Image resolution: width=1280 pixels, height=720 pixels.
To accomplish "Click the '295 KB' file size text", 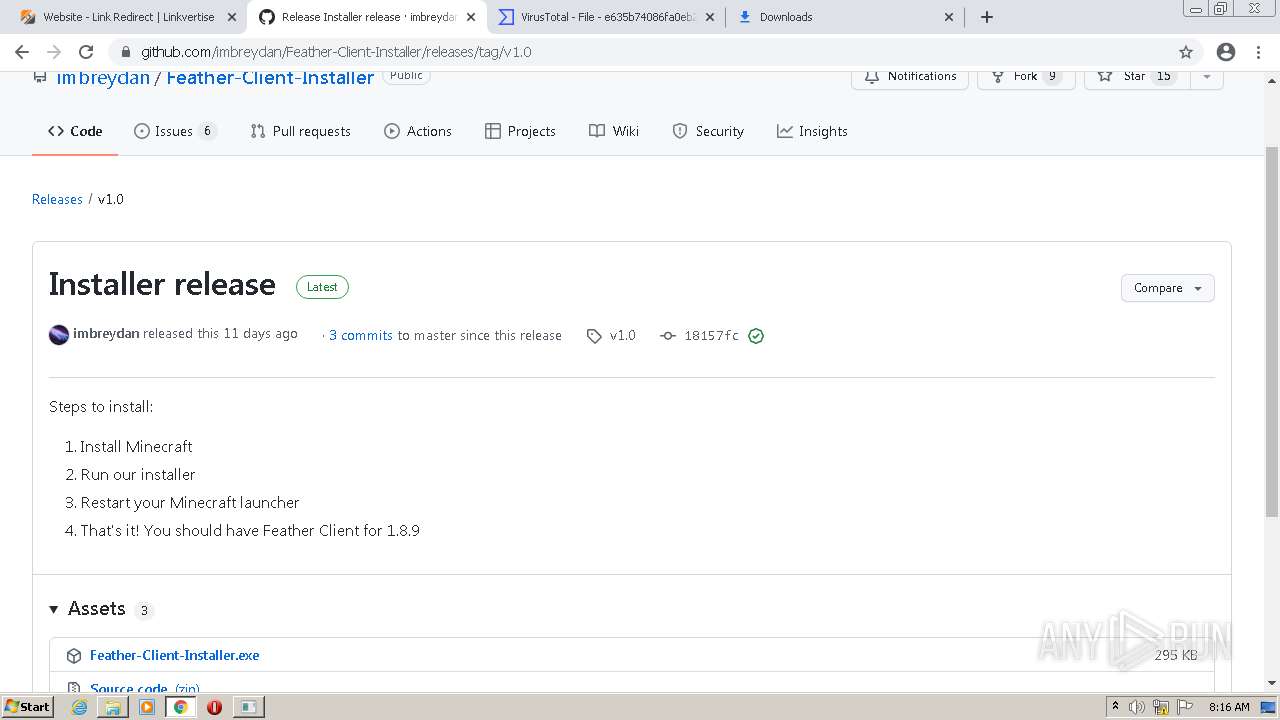I will click(1176, 656).
